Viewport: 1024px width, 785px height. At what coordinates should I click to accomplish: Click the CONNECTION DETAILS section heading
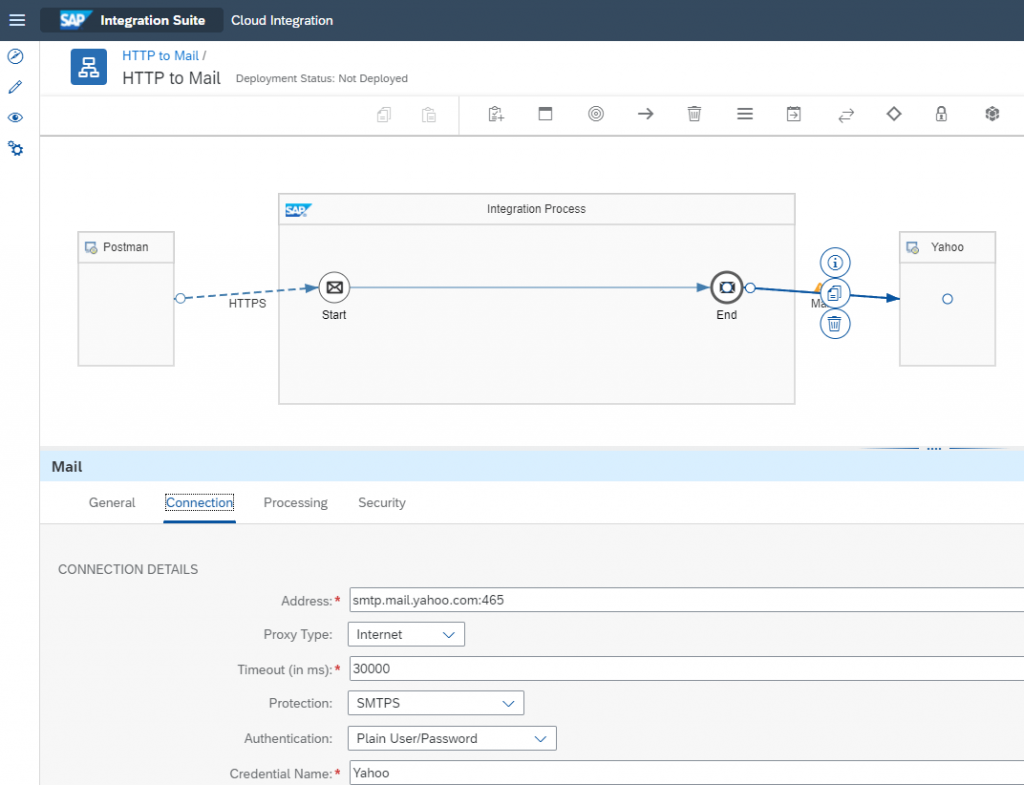tap(128, 569)
